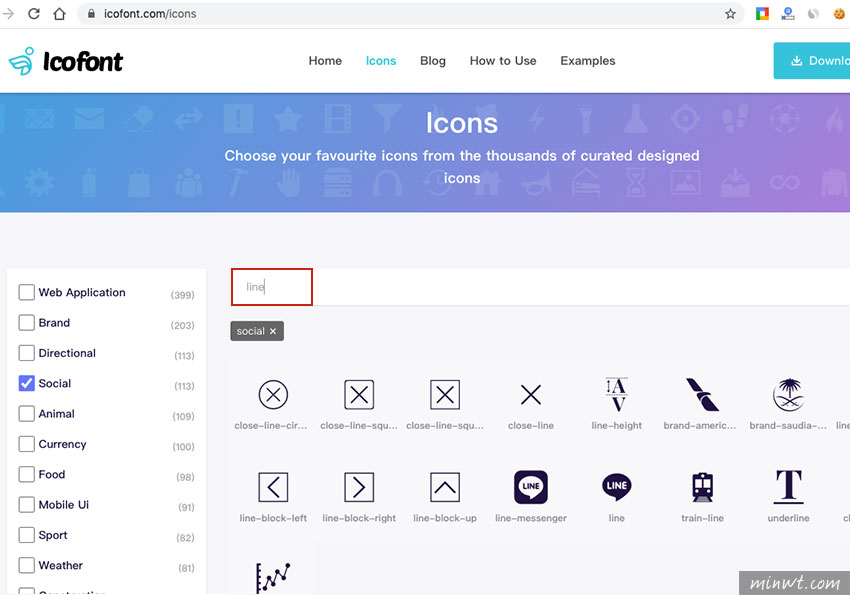The width and height of the screenshot is (850, 595).
Task: Select the line-messenger icon
Action: [x=531, y=487]
